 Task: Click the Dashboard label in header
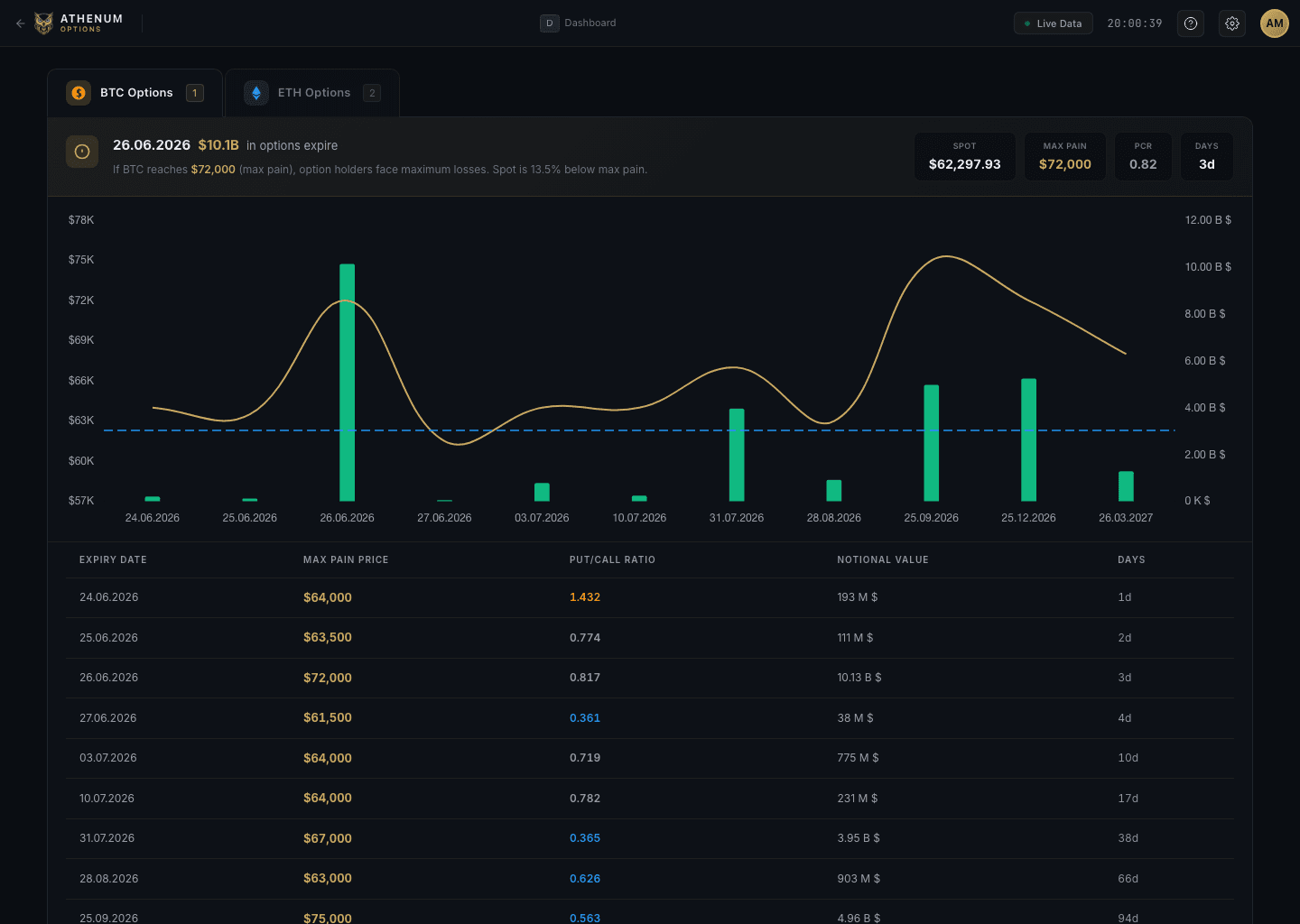pos(590,23)
